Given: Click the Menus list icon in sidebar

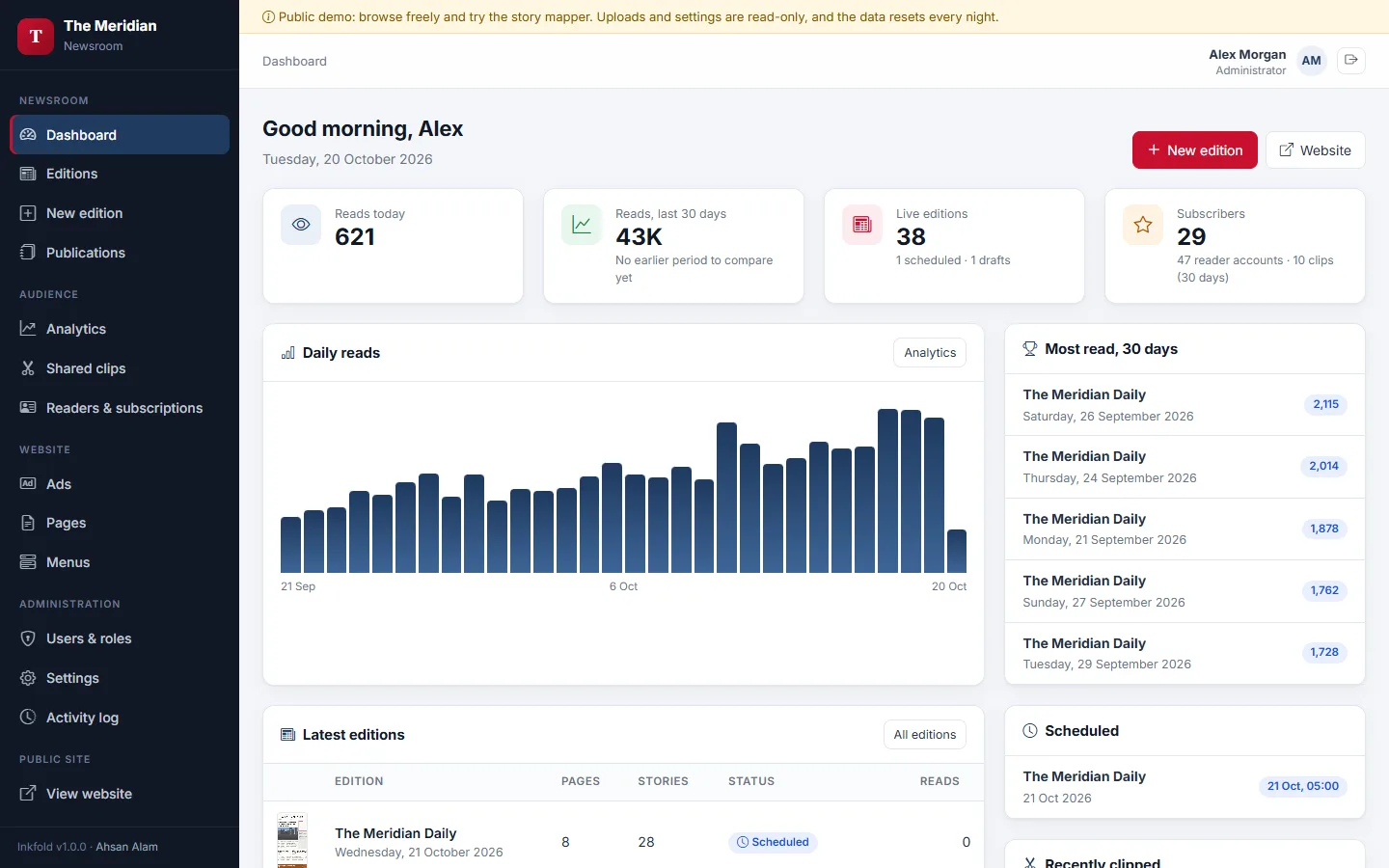Looking at the screenshot, I should 28,562.
